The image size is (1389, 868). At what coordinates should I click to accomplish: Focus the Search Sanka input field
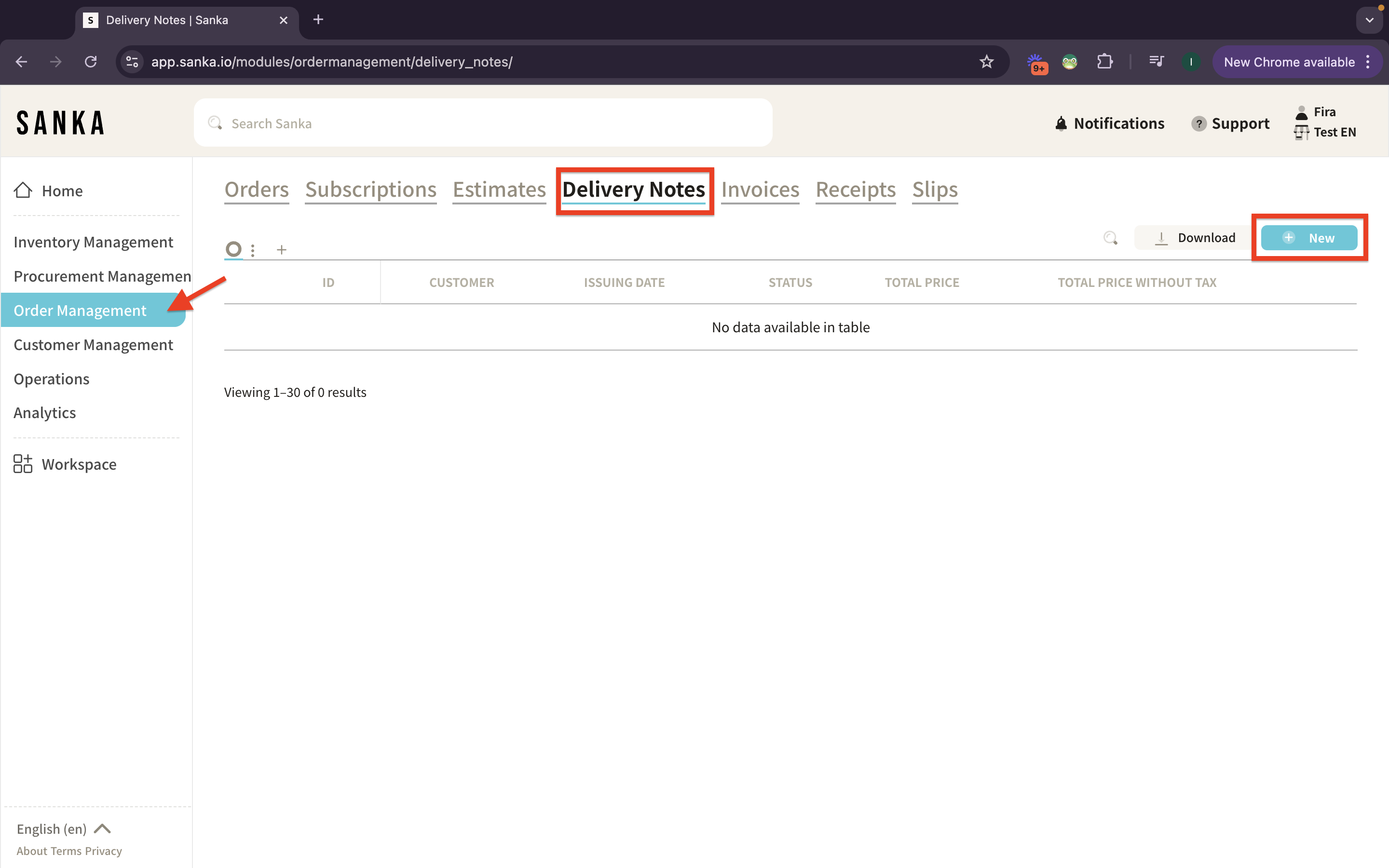482,123
